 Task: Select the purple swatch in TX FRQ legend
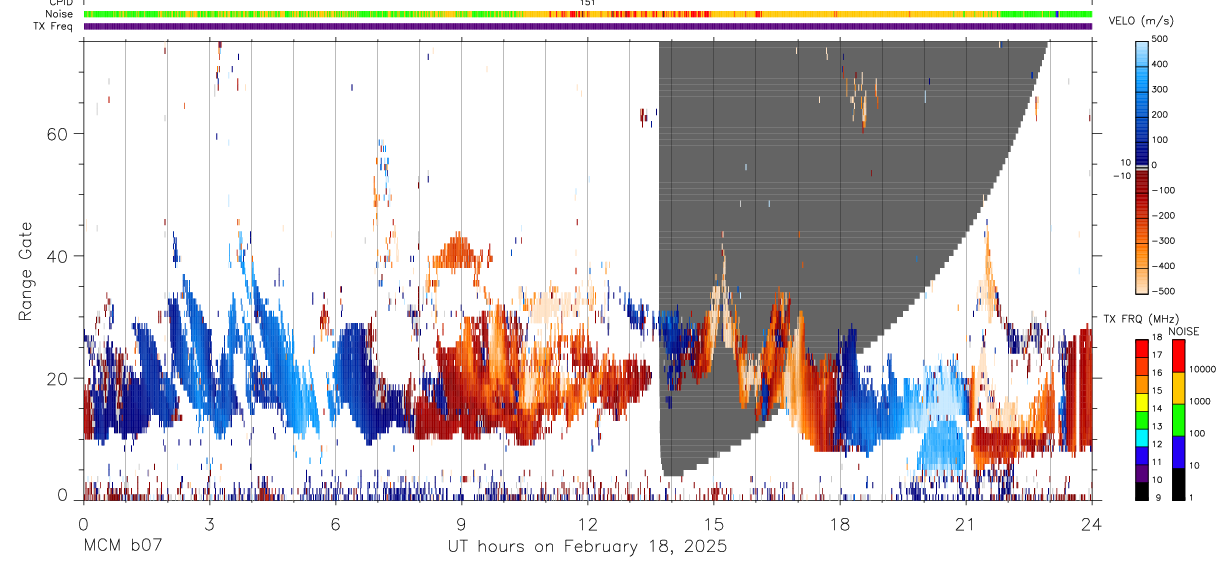click(1141, 473)
